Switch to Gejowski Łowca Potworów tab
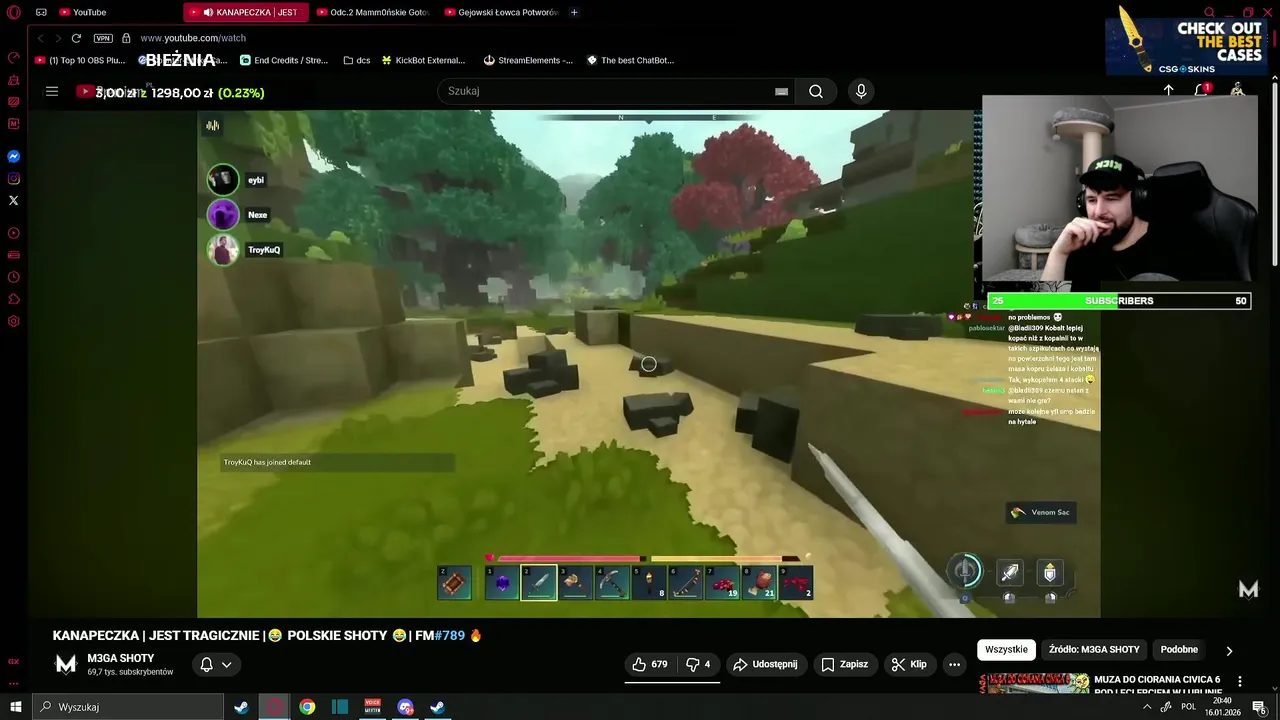 click(501, 12)
